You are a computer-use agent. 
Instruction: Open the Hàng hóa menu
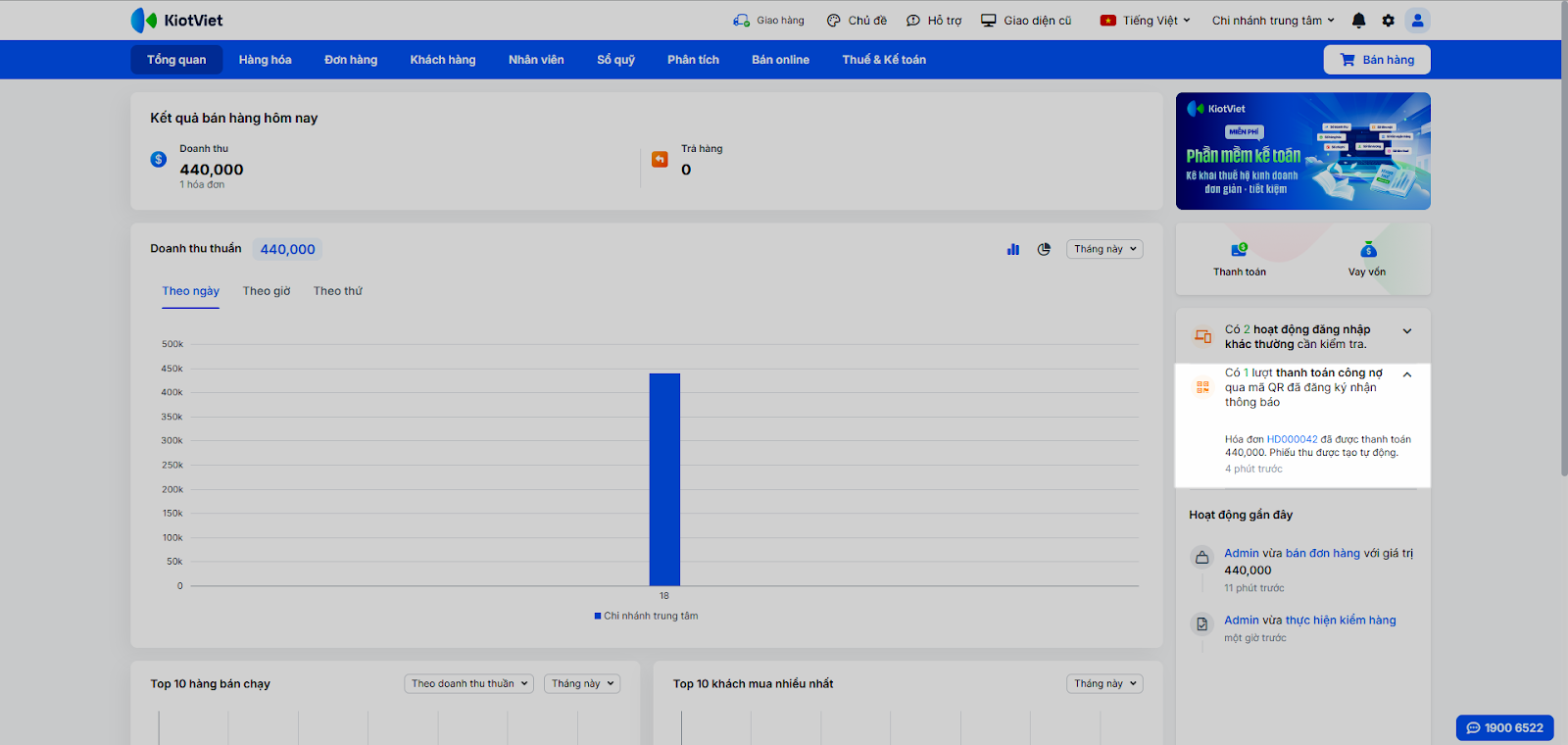click(x=266, y=60)
